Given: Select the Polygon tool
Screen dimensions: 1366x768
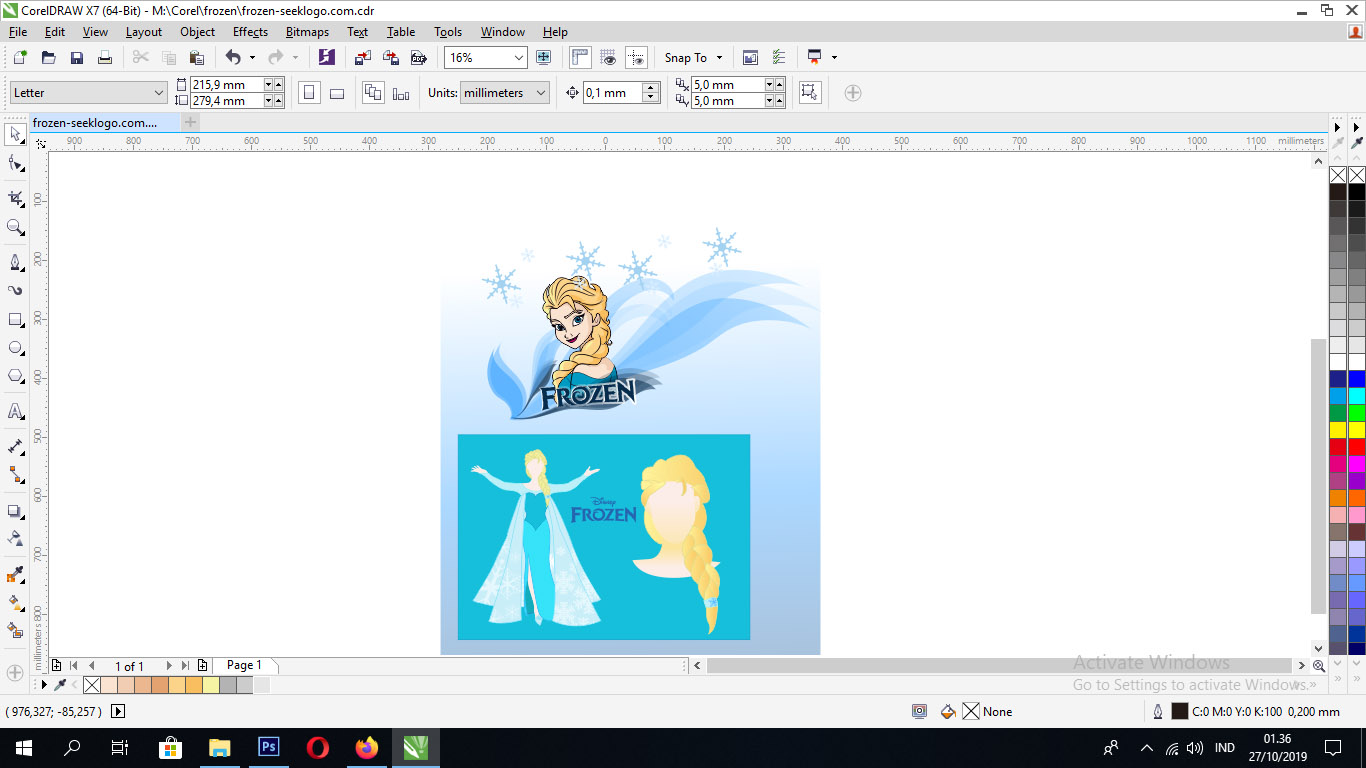Looking at the screenshot, I should tap(15, 377).
